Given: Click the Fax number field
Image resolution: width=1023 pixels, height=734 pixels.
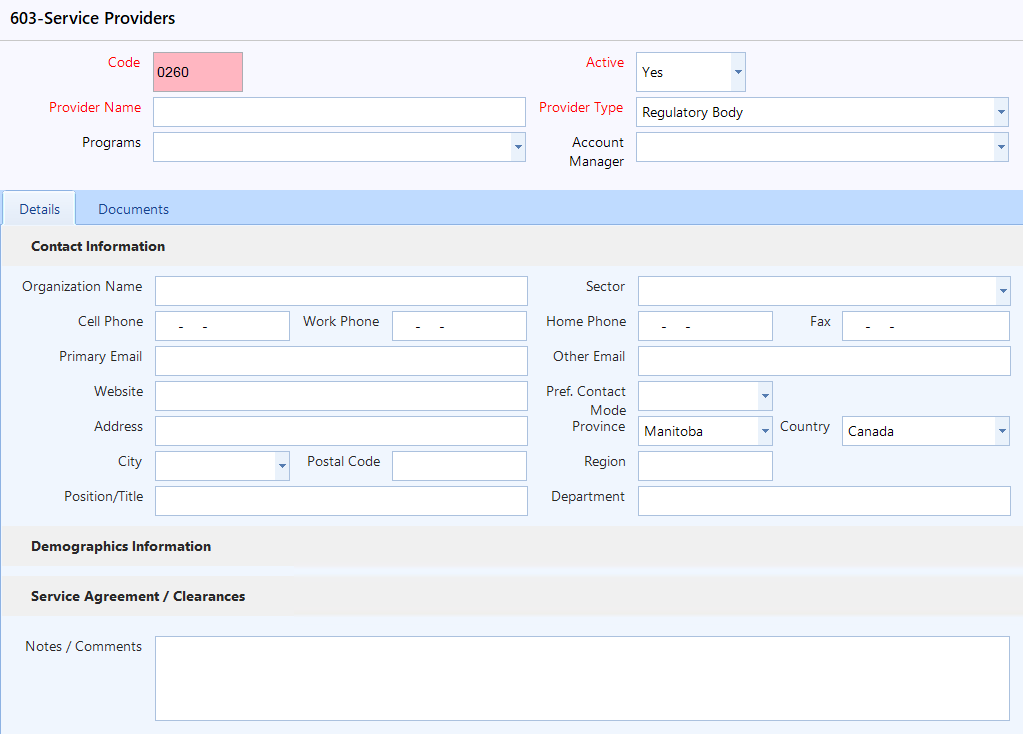Looking at the screenshot, I should pos(926,326).
